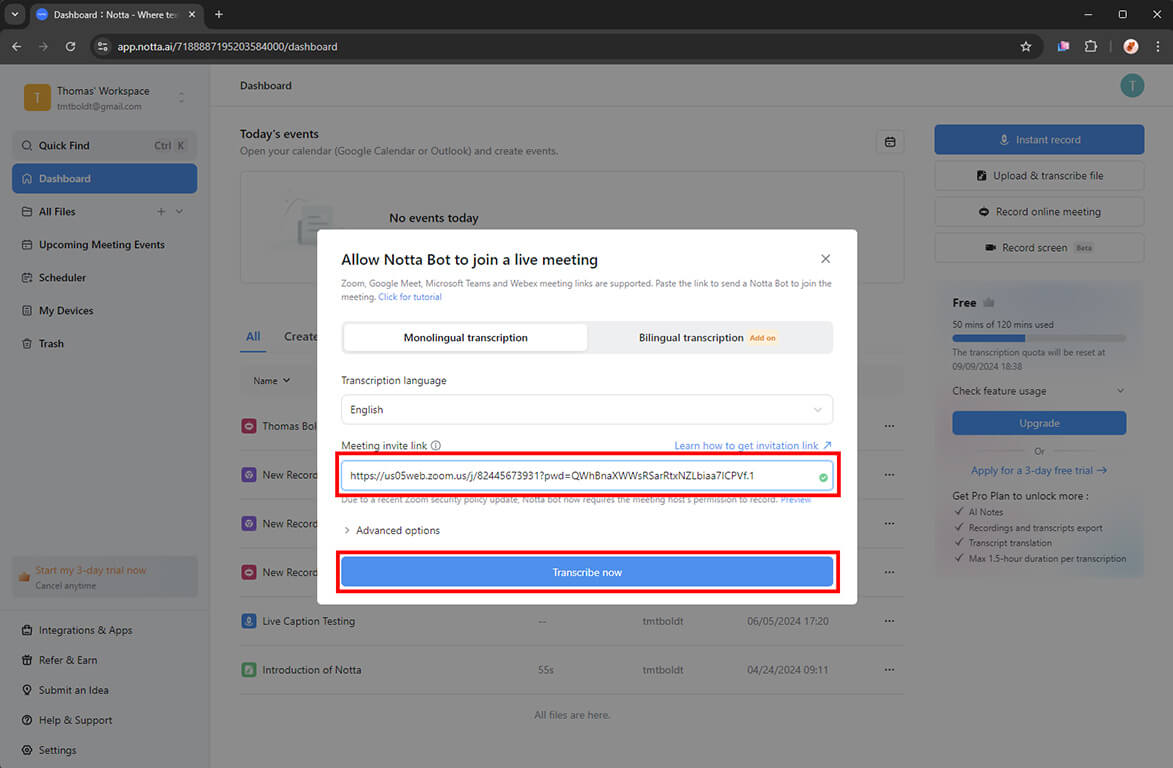Open Help & Support
Viewport: 1173px width, 768px height.
click(x=75, y=720)
